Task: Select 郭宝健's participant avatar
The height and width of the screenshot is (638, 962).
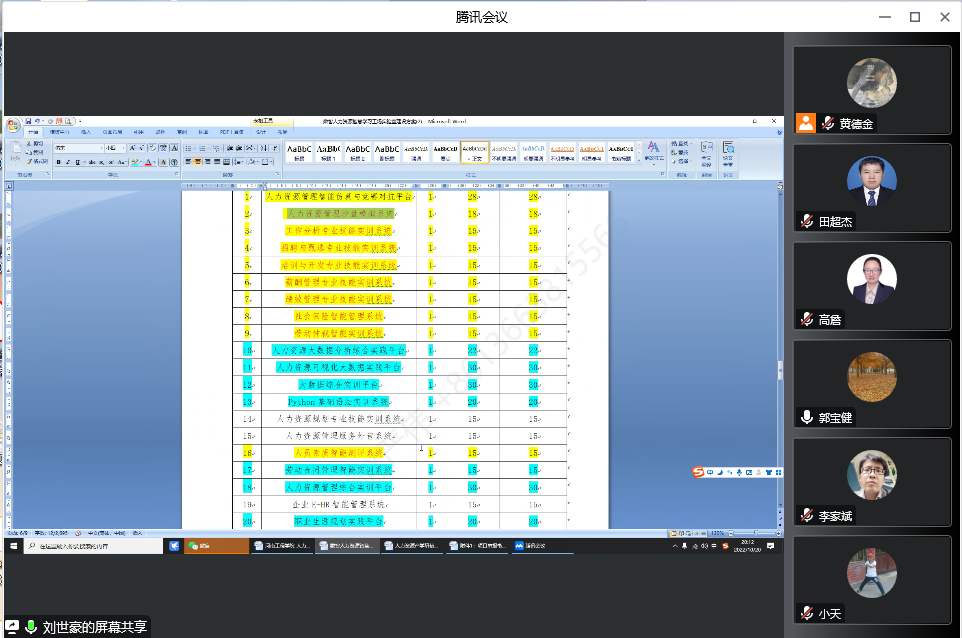Action: coord(871,377)
